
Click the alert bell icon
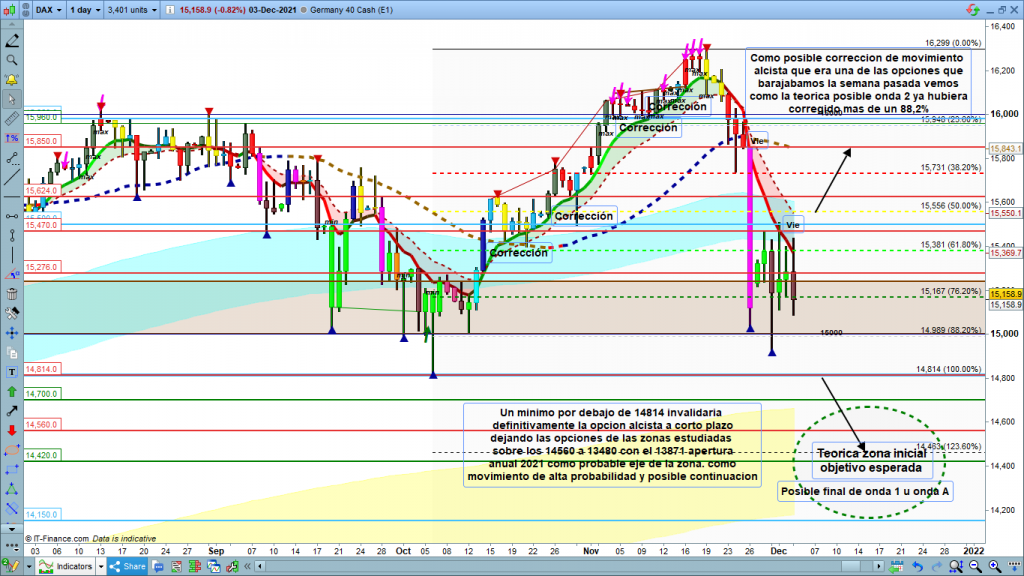[11, 79]
